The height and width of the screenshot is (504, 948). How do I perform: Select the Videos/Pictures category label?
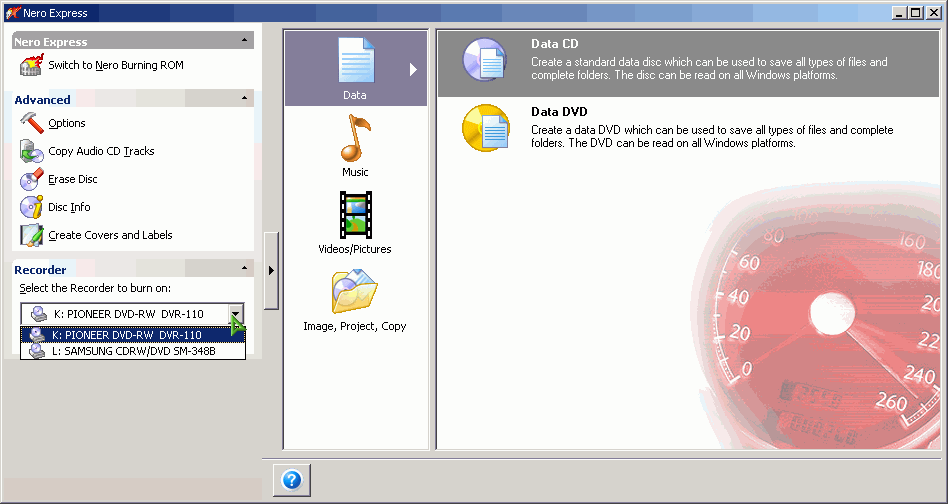(x=355, y=249)
